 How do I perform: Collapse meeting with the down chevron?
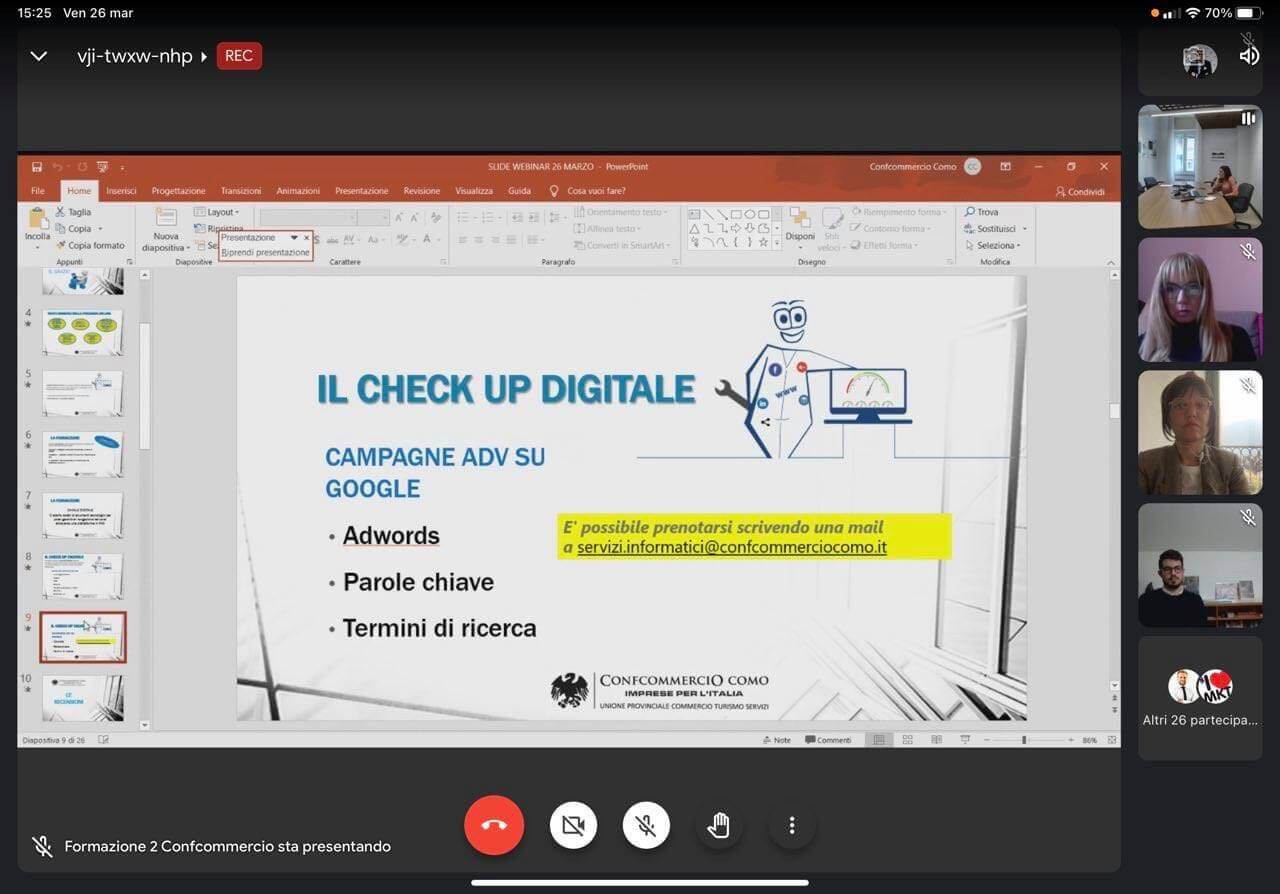tap(39, 56)
